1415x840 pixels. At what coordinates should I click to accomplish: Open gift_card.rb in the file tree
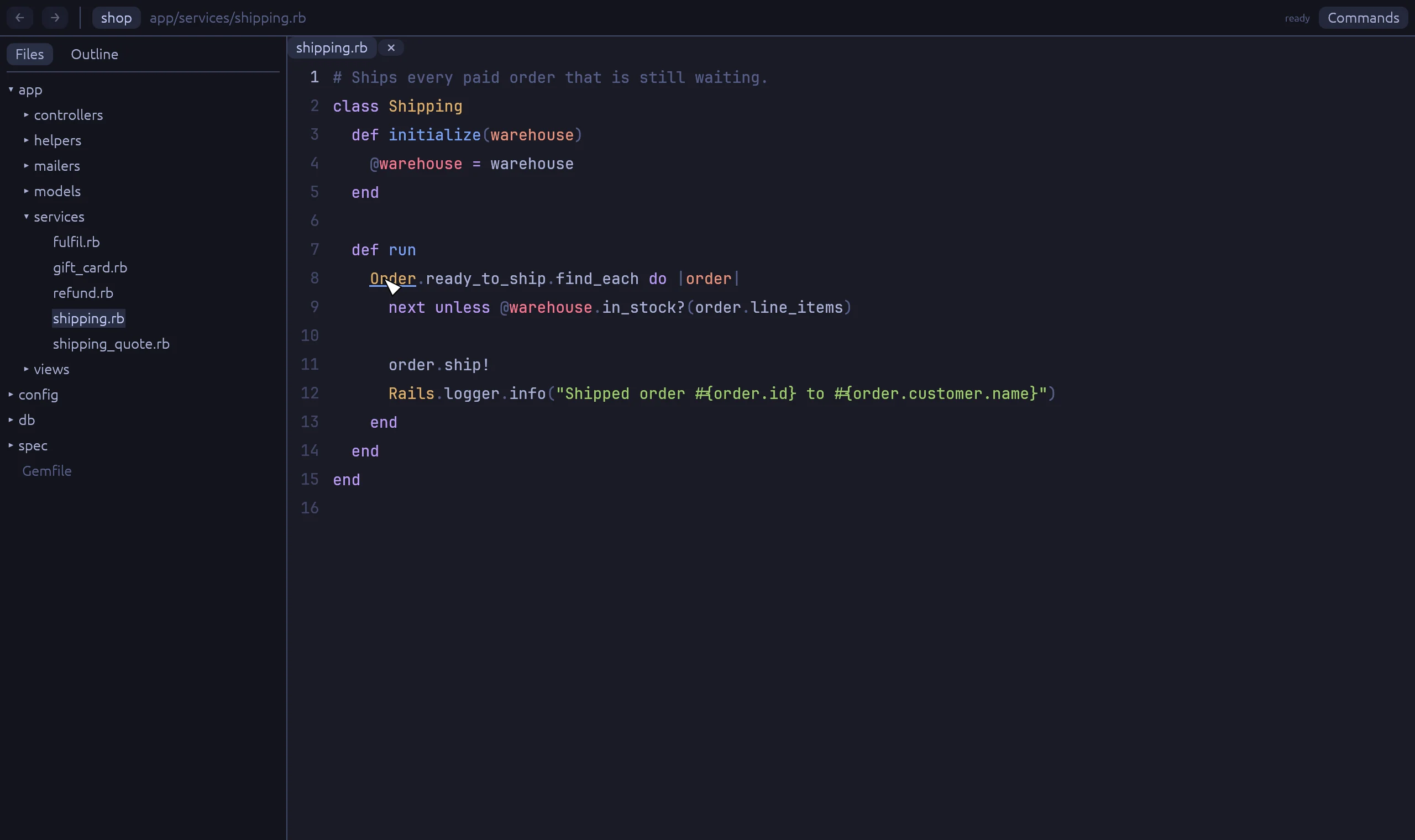coord(90,267)
